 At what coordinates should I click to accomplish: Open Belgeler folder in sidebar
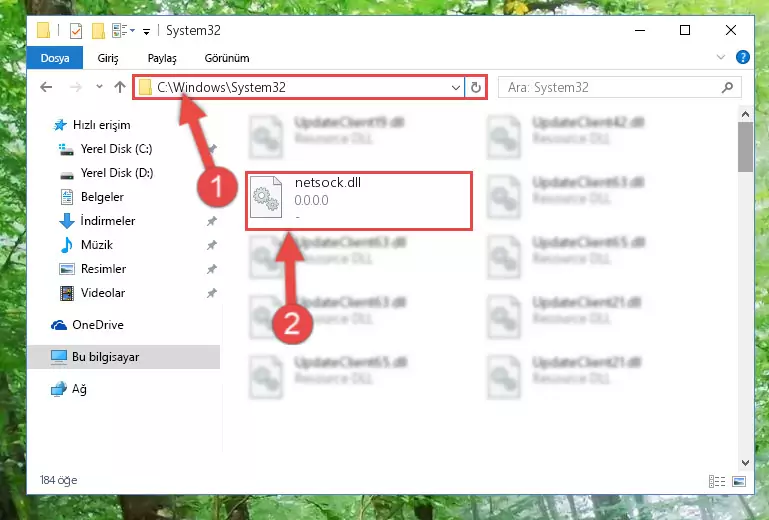pos(92,197)
